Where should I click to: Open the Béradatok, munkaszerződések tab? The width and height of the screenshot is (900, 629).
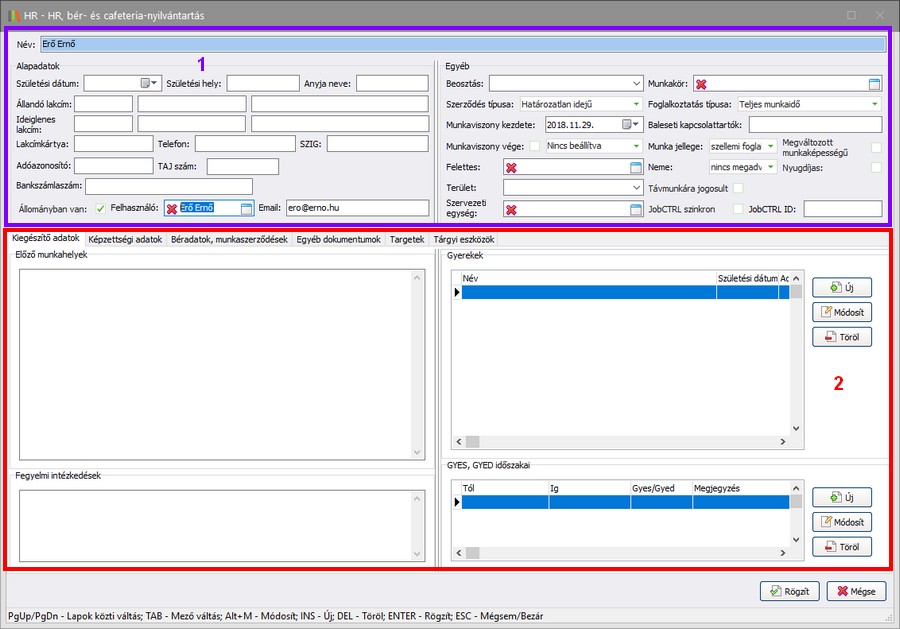[229, 240]
